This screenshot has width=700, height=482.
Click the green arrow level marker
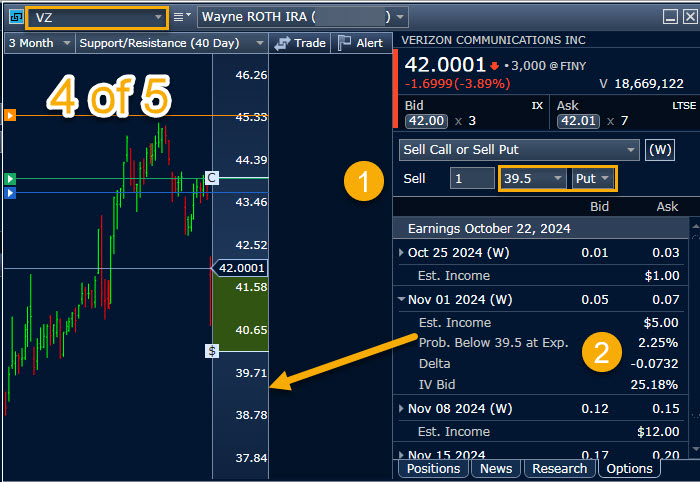[x=10, y=179]
